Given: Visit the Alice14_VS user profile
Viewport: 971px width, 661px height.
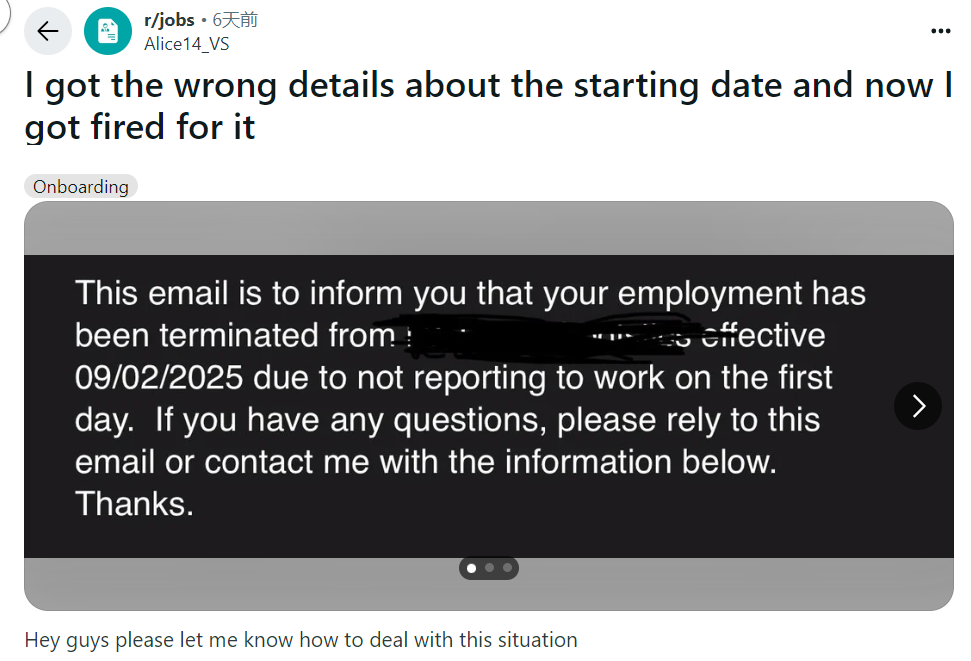Looking at the screenshot, I should click(187, 42).
